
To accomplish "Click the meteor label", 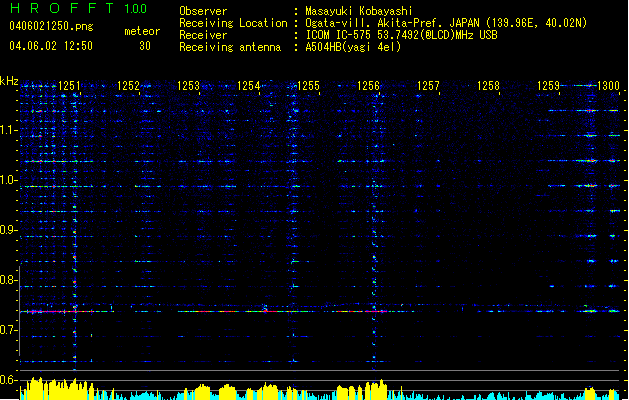I will click(142, 31).
